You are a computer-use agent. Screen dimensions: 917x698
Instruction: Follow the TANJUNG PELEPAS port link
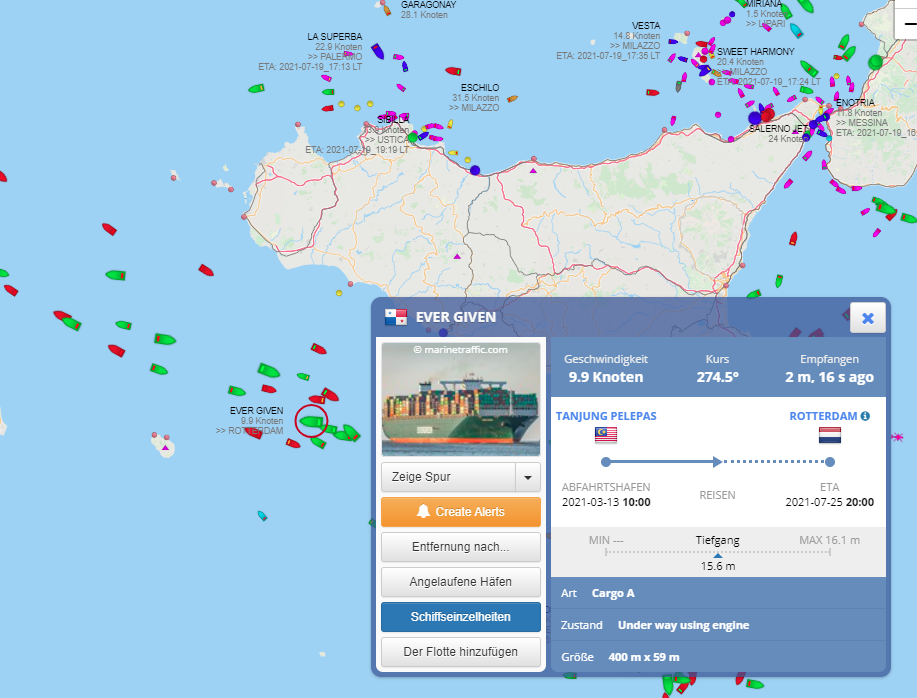[x=606, y=416]
